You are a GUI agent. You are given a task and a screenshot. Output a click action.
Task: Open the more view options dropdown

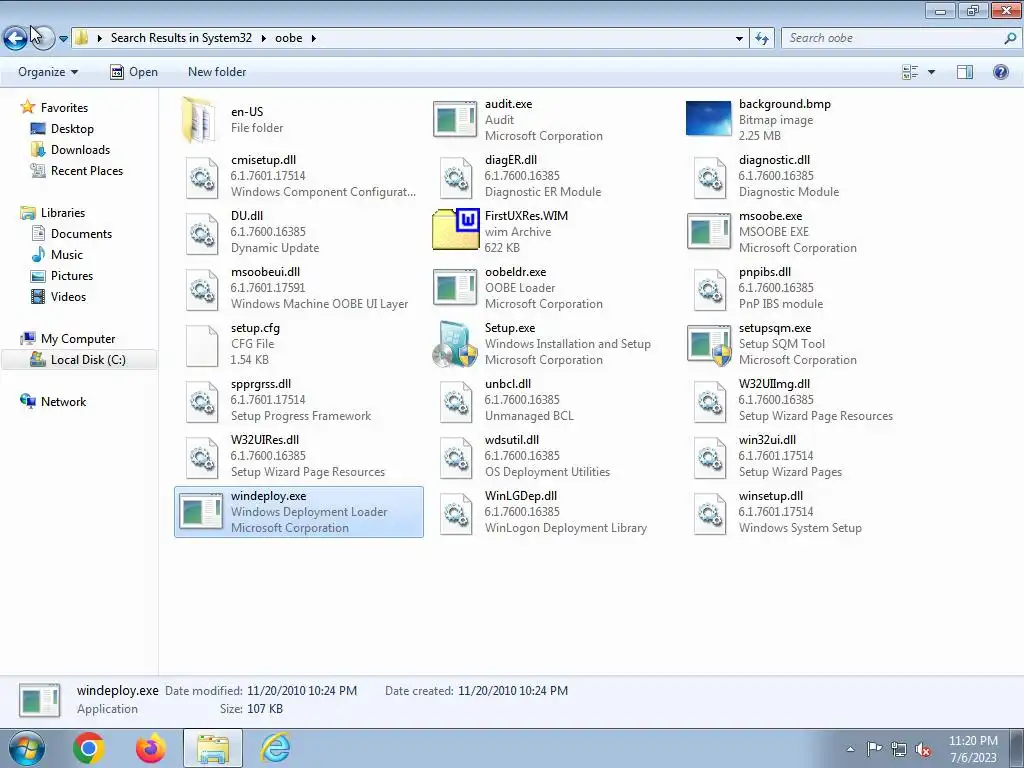[x=931, y=72]
